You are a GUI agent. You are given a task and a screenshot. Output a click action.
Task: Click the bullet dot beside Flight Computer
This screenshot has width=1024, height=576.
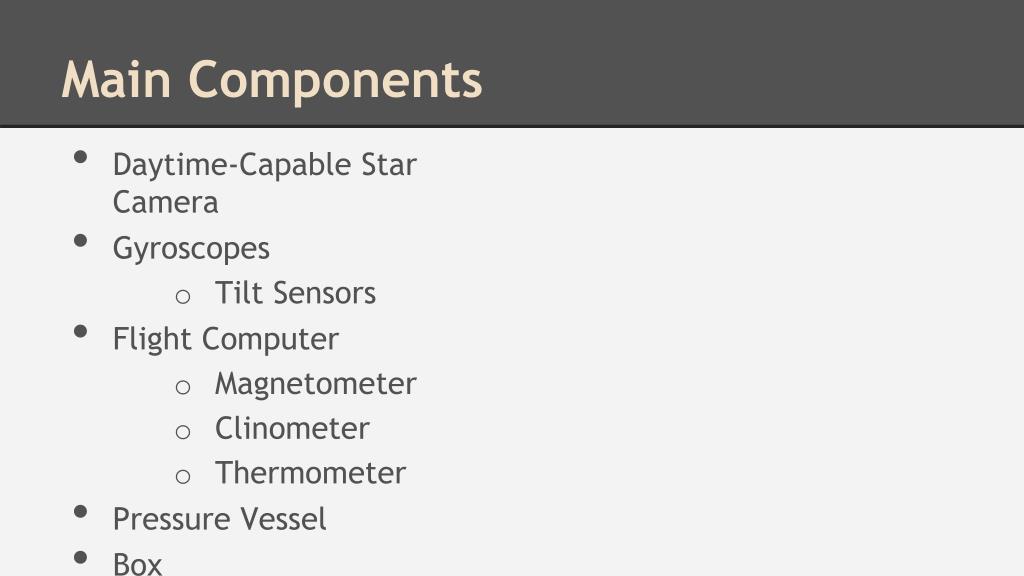click(x=81, y=331)
